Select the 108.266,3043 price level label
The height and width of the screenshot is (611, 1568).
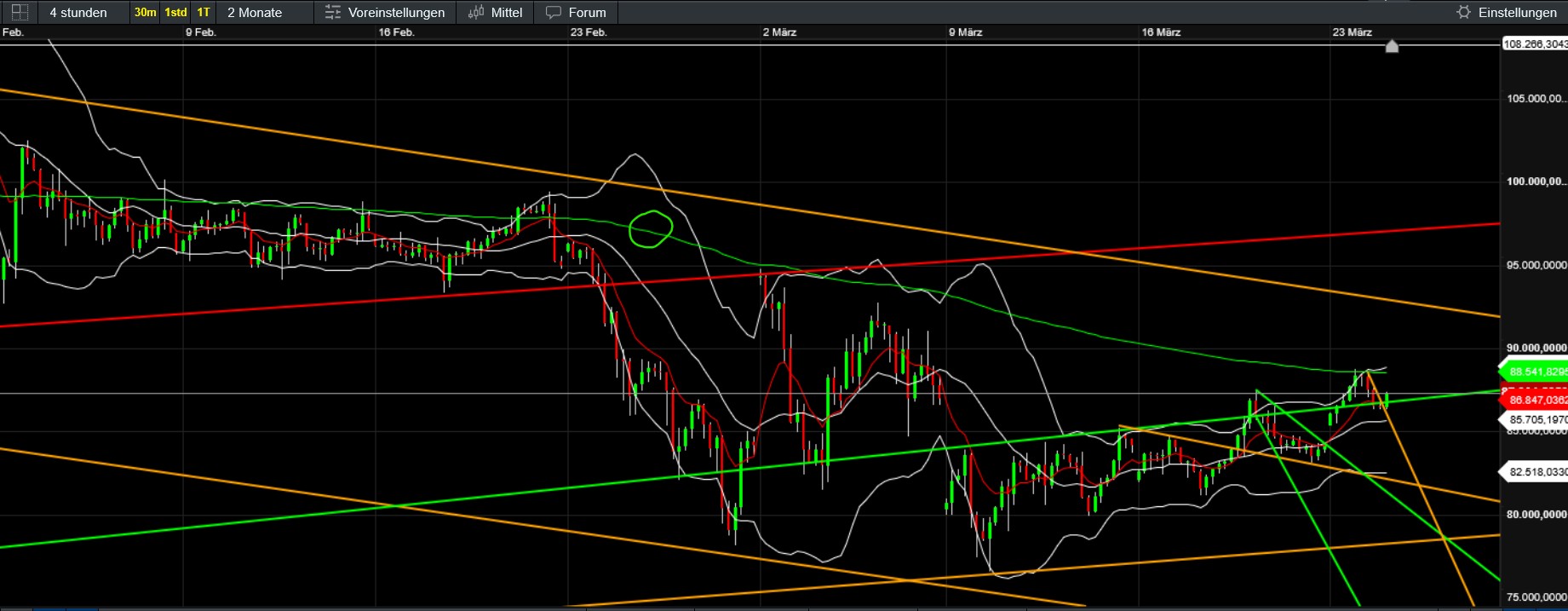click(1534, 44)
